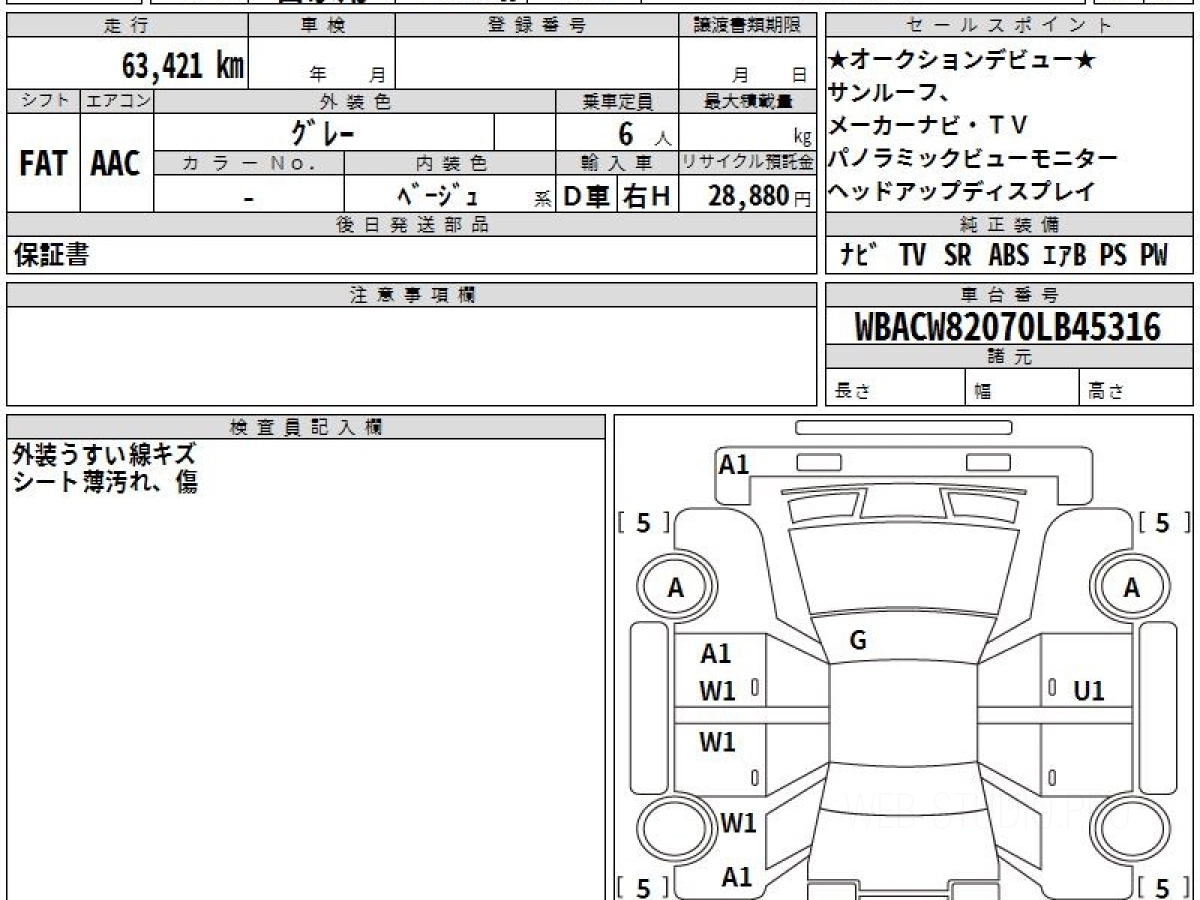
Task: Click the mileage value 63,421 km
Action: click(x=183, y=65)
